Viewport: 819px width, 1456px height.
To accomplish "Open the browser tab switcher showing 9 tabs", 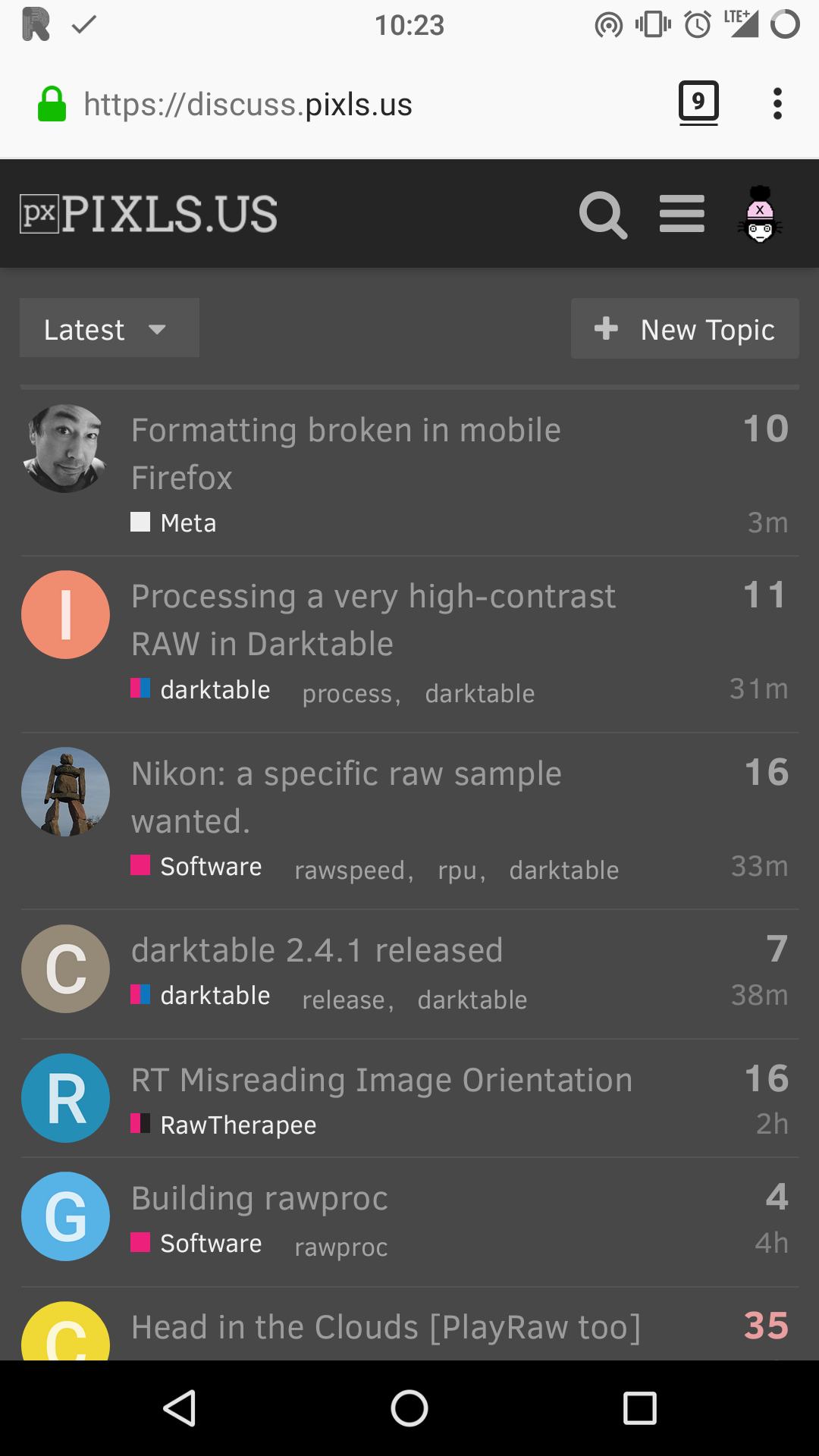I will [698, 102].
